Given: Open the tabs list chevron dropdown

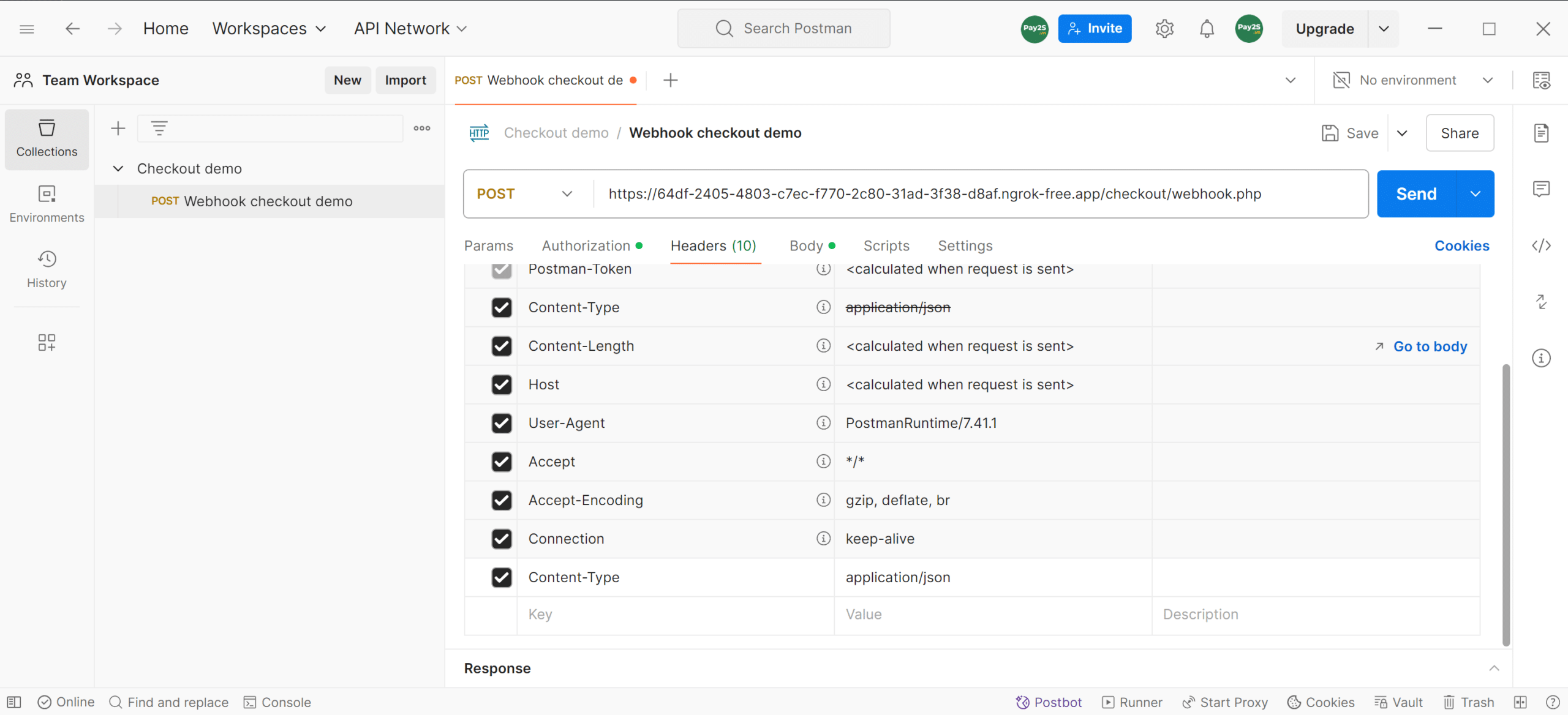Looking at the screenshot, I should pos(1290,80).
